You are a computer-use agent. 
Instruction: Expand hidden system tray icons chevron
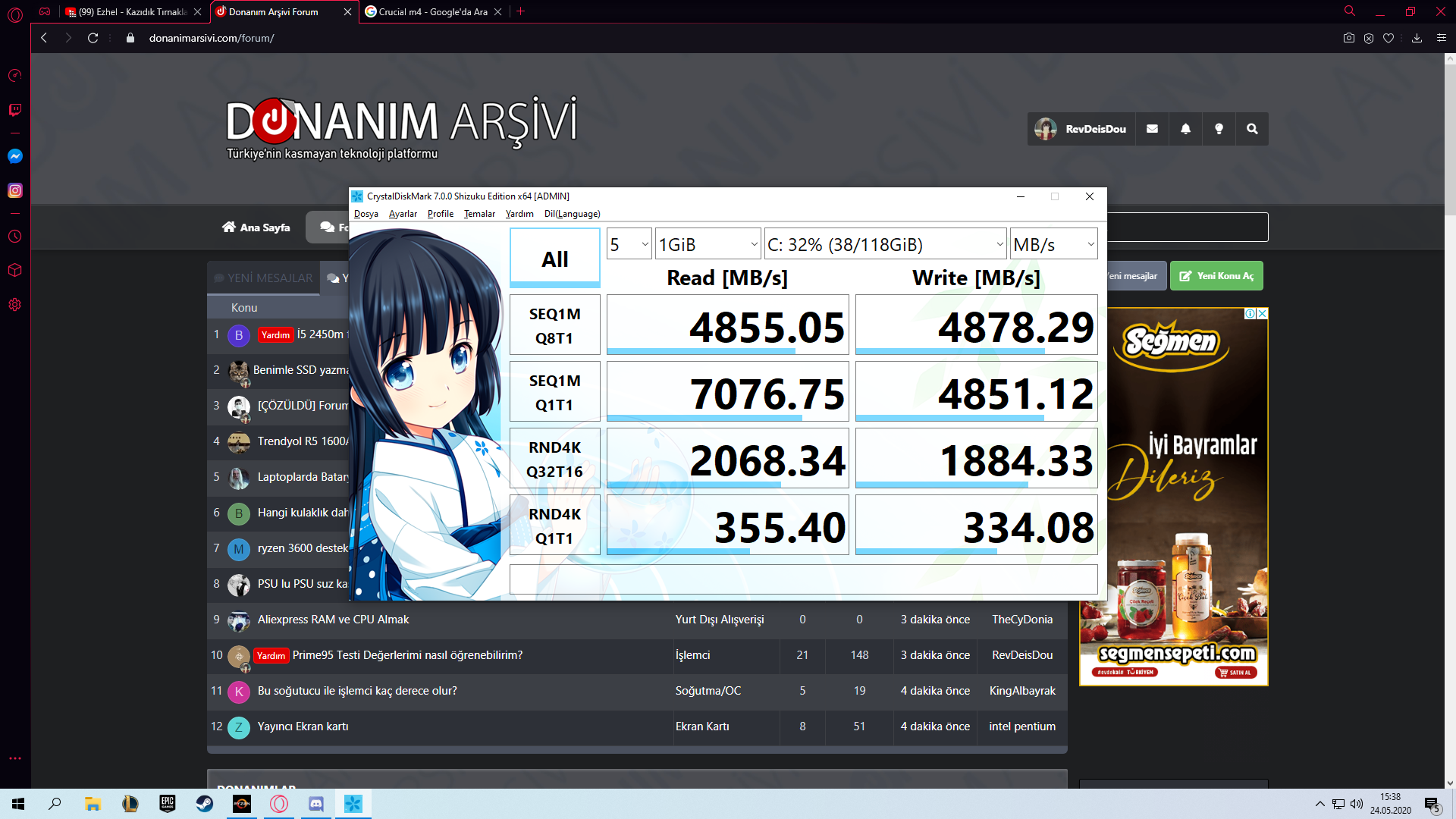click(1320, 804)
